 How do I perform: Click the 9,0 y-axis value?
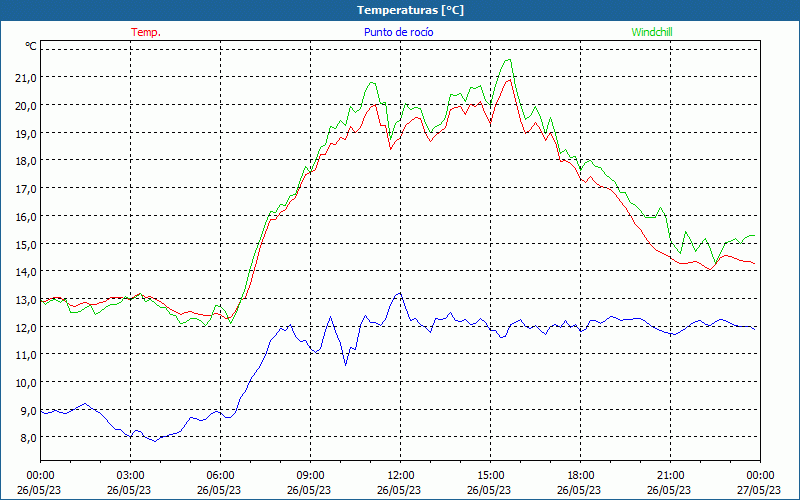point(27,411)
